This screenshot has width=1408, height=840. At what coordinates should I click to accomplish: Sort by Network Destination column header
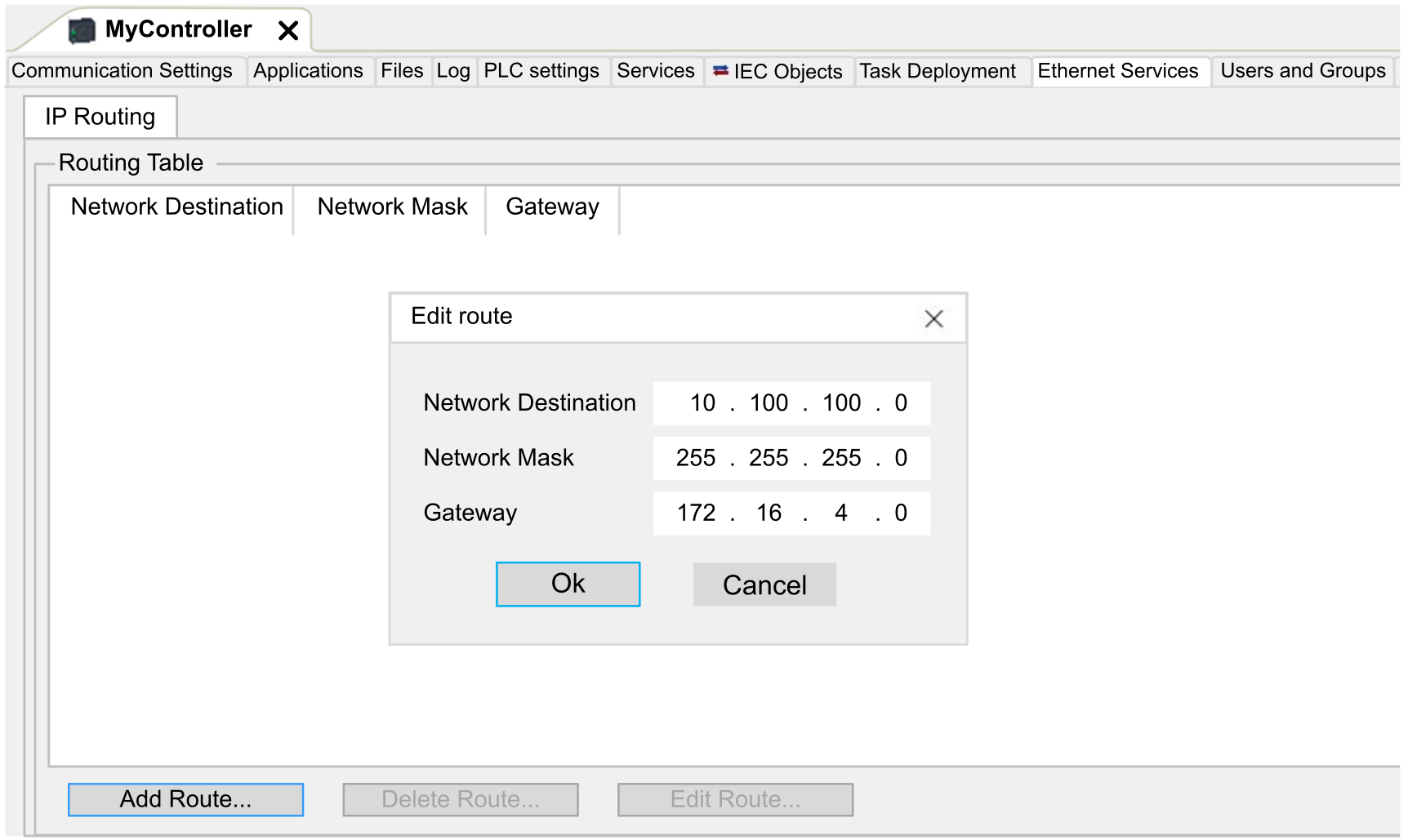tap(176, 207)
